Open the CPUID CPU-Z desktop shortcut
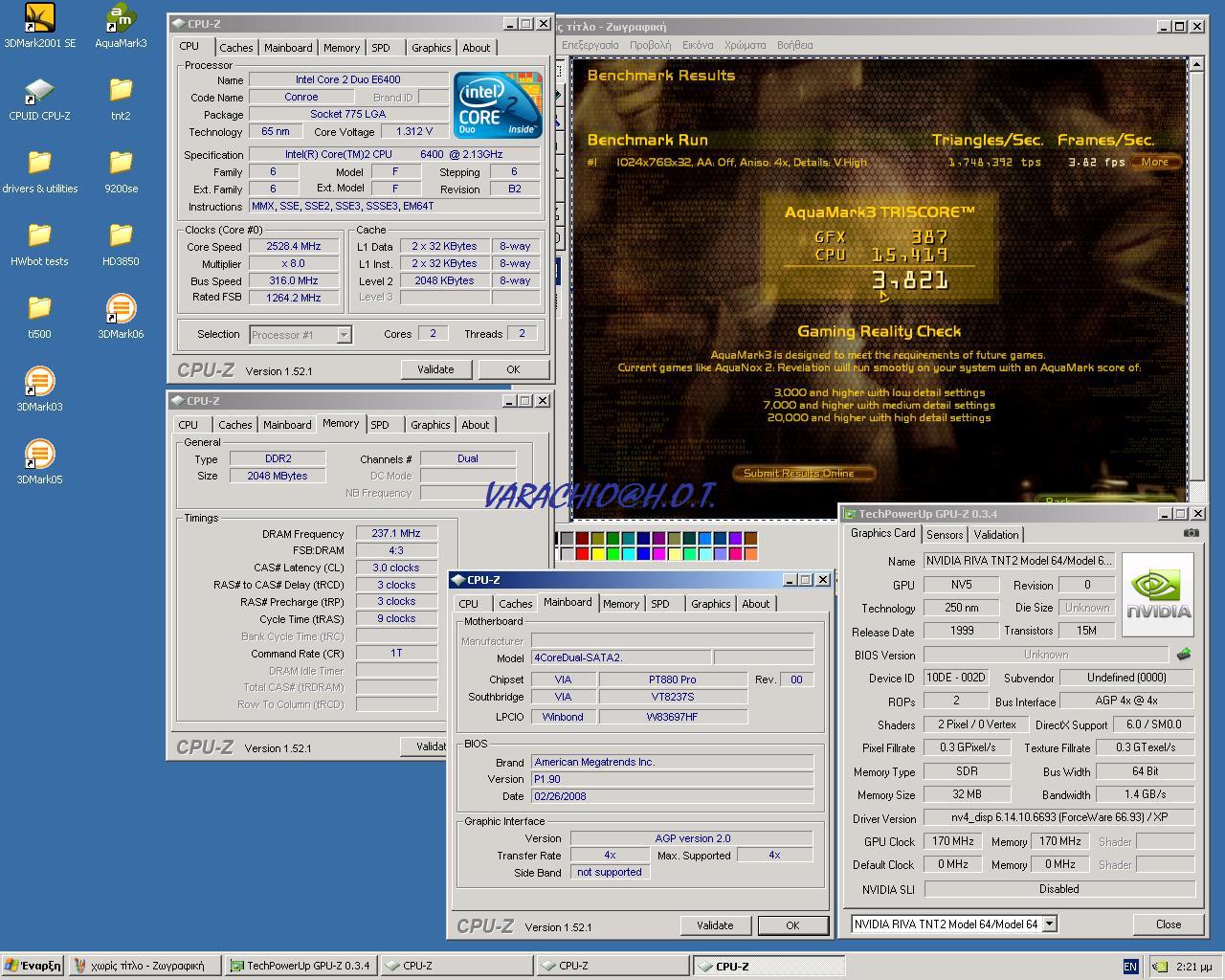Viewport: 1225px width, 980px height. click(39, 99)
